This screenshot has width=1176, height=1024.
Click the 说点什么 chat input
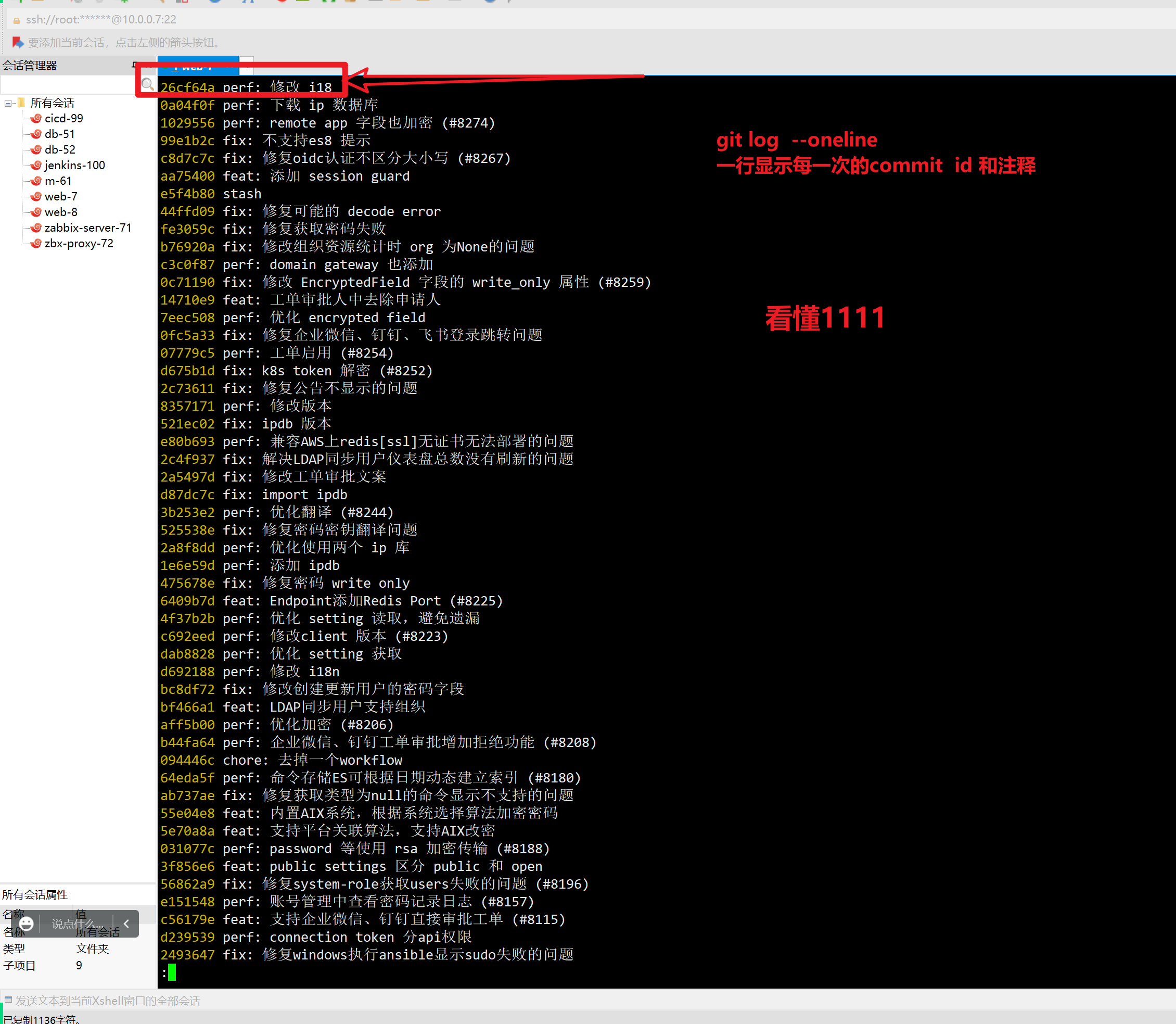point(77,924)
